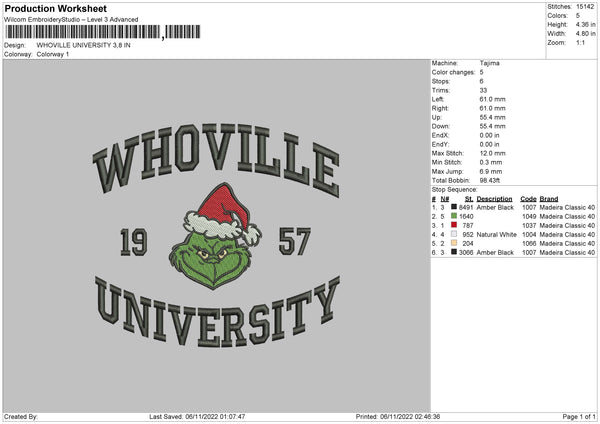Click stitch count 8491 in stop row 1

point(466,207)
